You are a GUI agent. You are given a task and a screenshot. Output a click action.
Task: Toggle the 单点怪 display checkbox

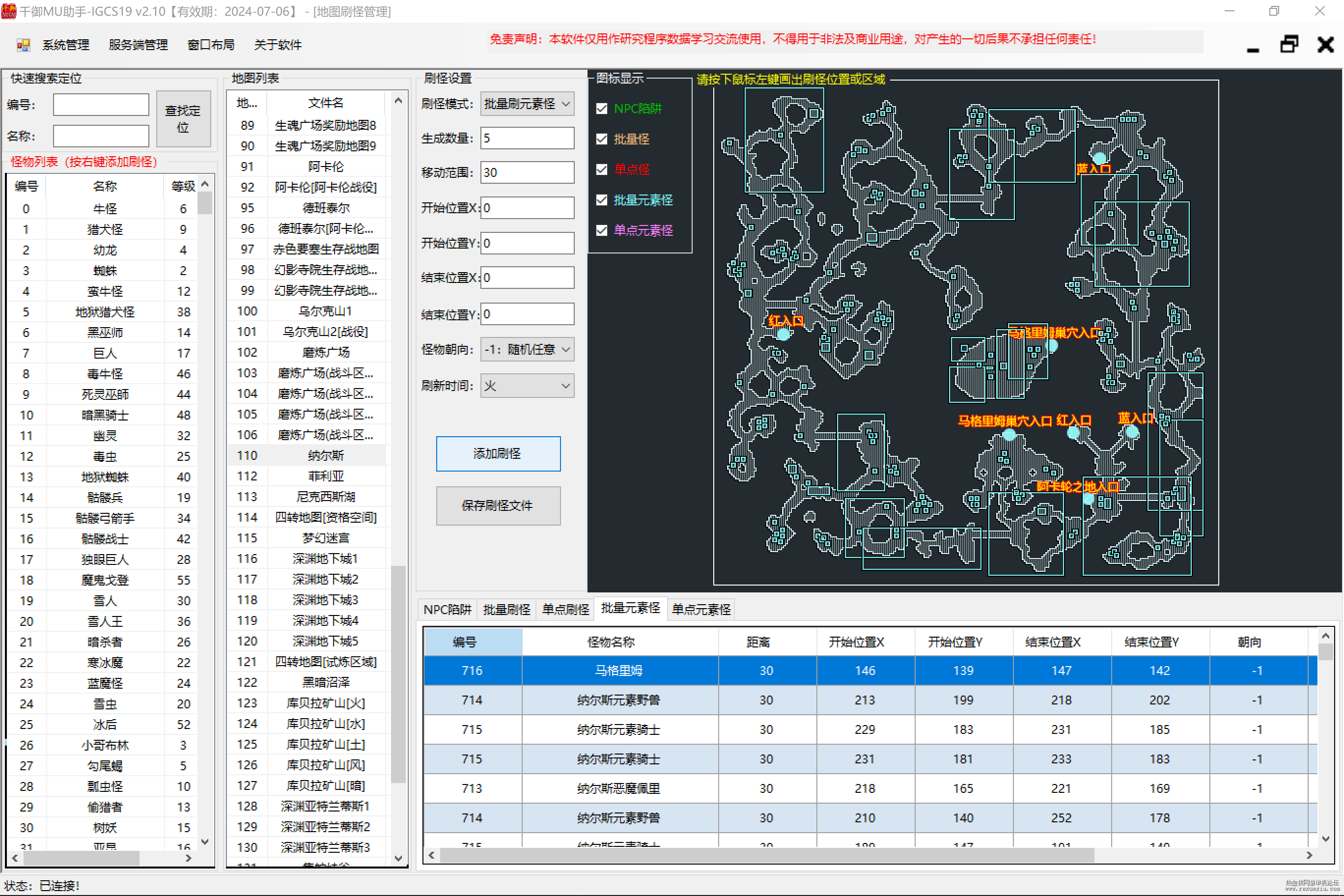(x=602, y=169)
